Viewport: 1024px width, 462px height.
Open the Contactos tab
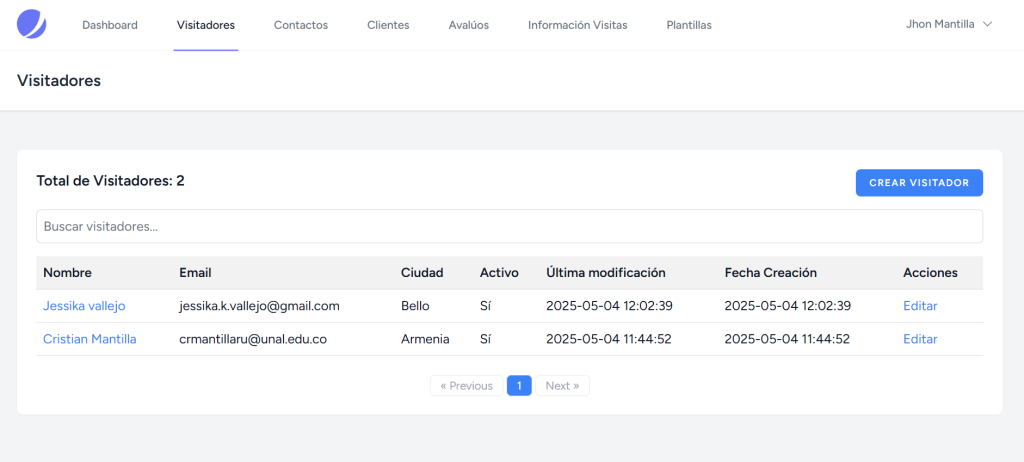pos(300,25)
